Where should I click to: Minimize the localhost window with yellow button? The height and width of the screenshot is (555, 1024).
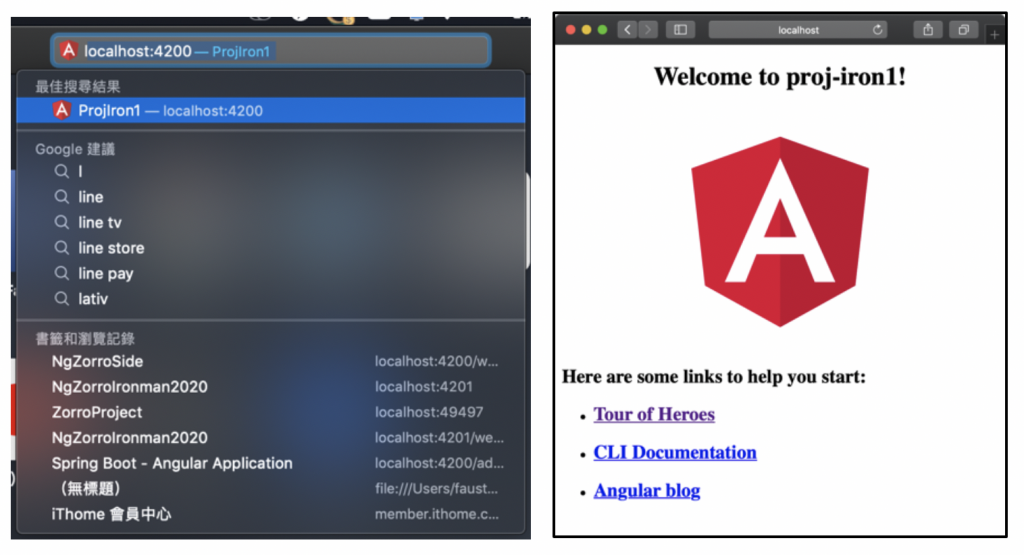(x=586, y=29)
